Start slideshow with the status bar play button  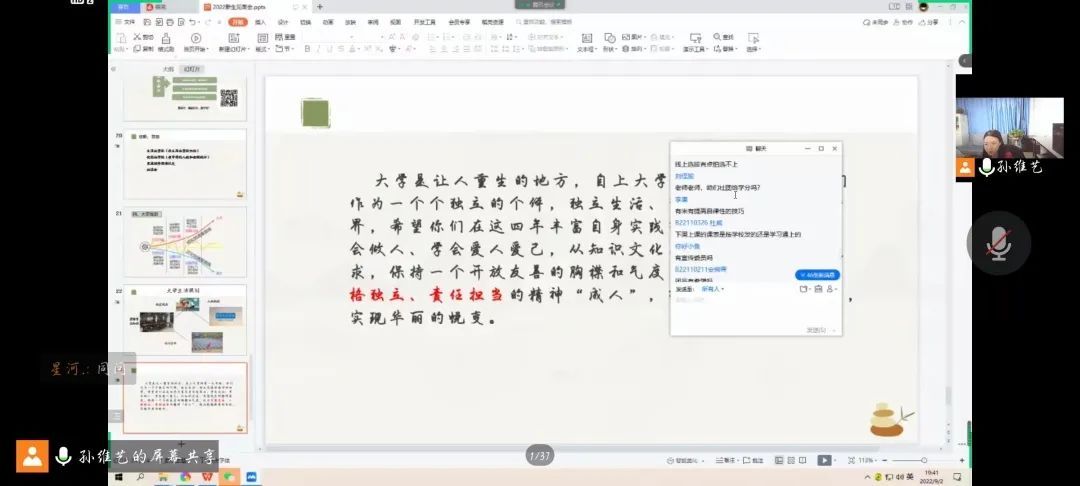824,460
